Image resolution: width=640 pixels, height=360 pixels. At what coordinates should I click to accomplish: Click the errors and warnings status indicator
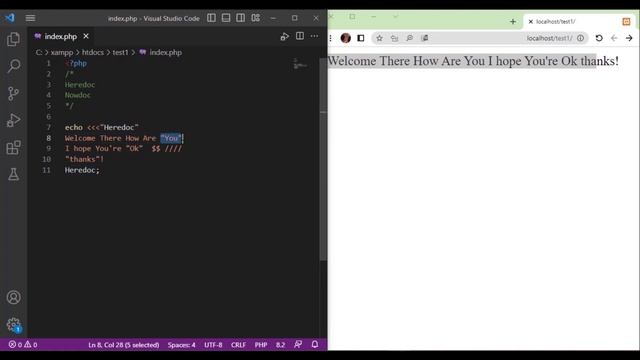pos(23,345)
